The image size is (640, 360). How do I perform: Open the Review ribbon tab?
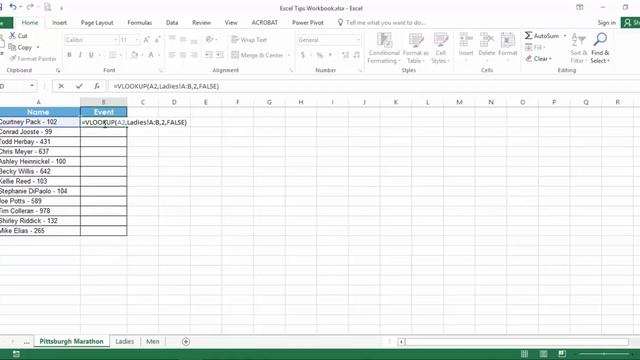pyautogui.click(x=201, y=23)
